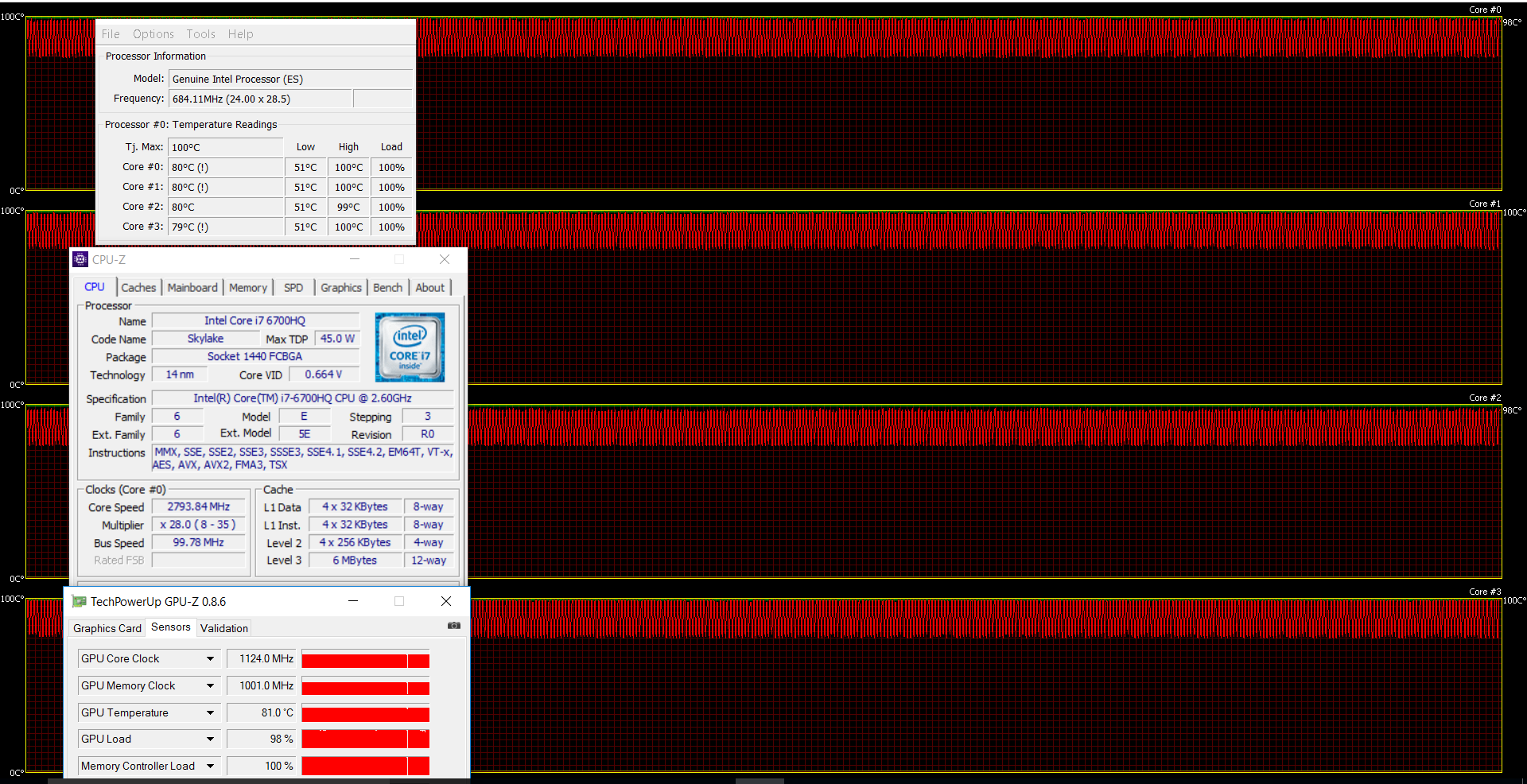
Task: Click the GPU-Z title bar app icon
Action: pyautogui.click(x=79, y=602)
